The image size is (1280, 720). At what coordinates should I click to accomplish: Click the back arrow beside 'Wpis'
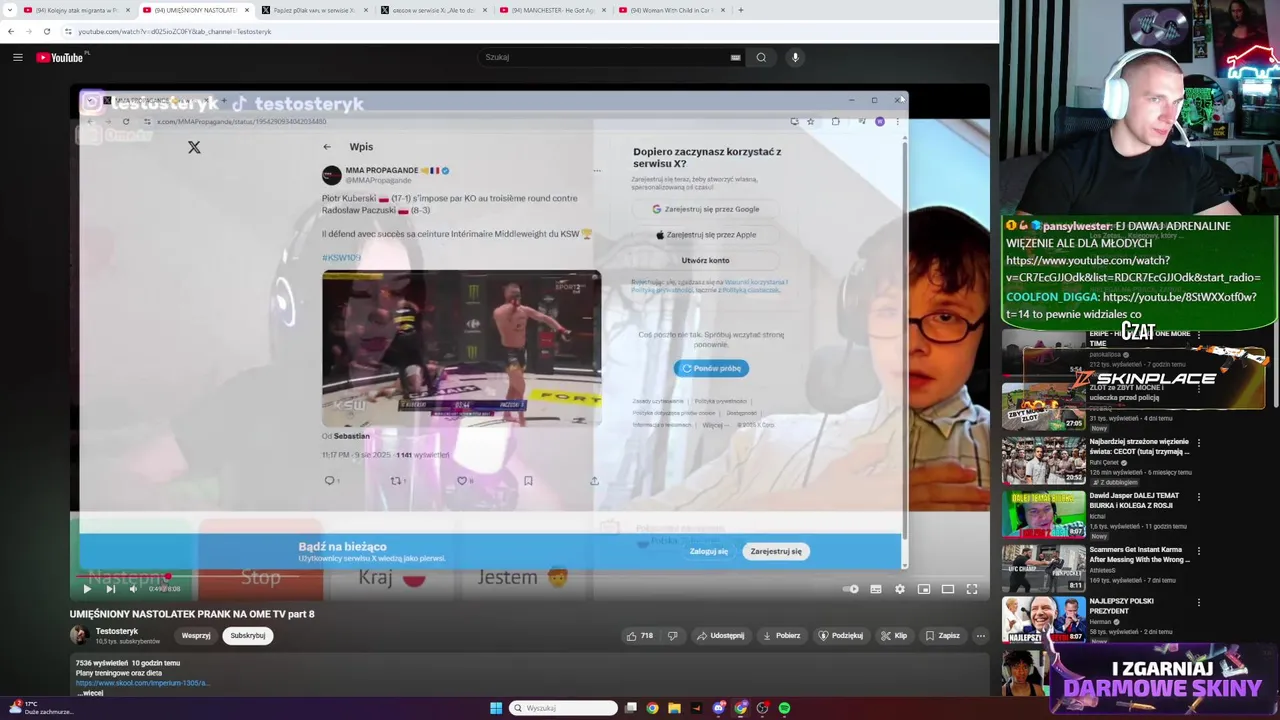327,147
